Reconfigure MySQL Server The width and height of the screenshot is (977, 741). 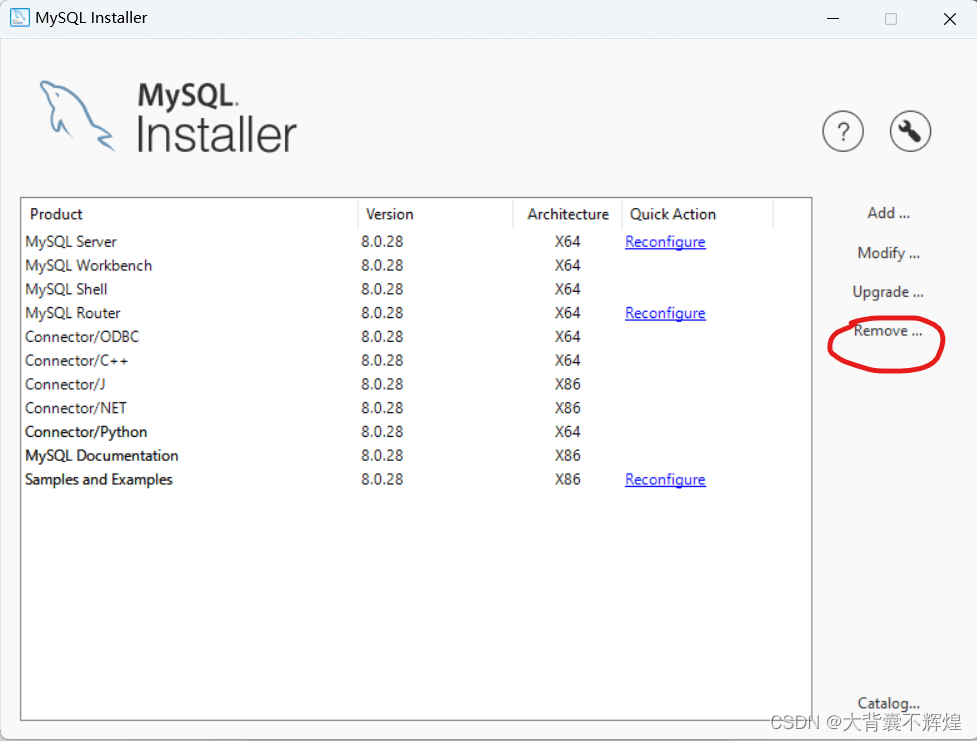pyautogui.click(x=665, y=242)
